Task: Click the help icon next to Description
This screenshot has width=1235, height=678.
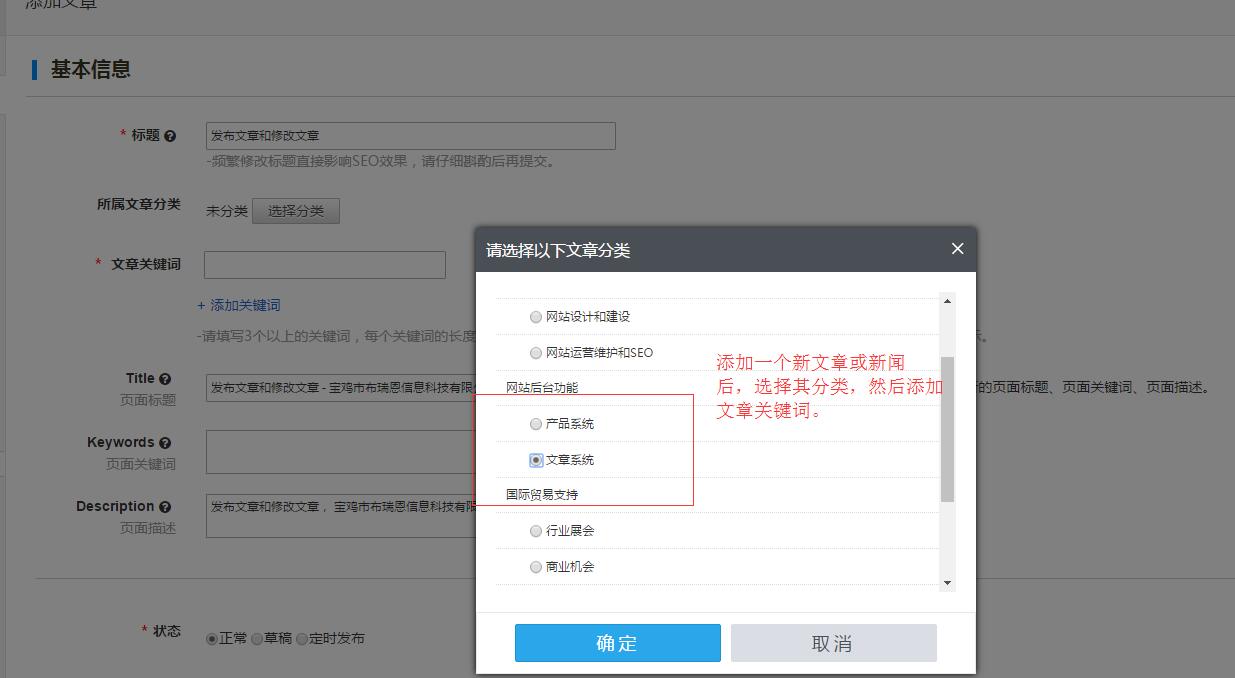Action: [165, 507]
